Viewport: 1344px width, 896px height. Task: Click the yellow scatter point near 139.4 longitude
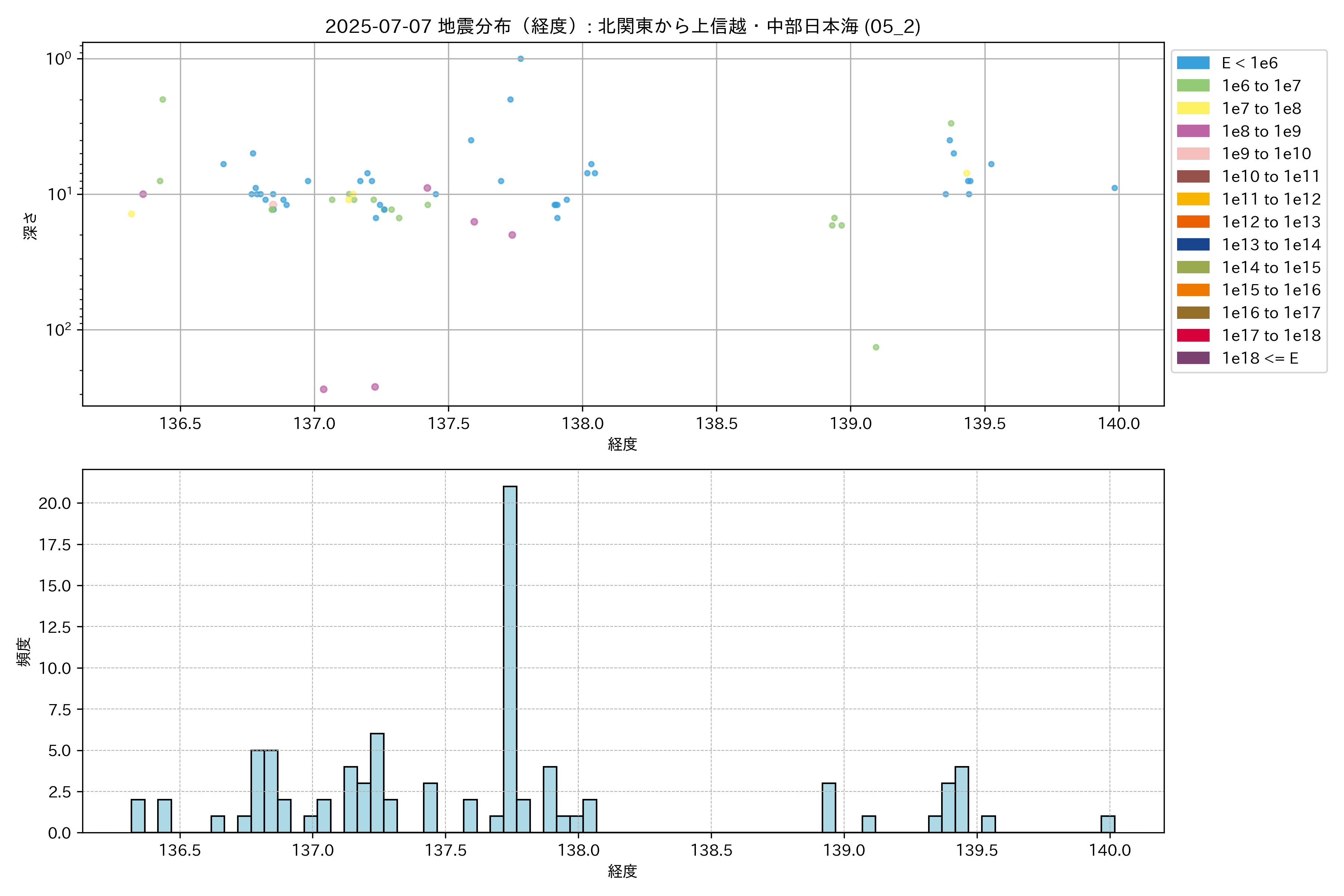coord(967,173)
